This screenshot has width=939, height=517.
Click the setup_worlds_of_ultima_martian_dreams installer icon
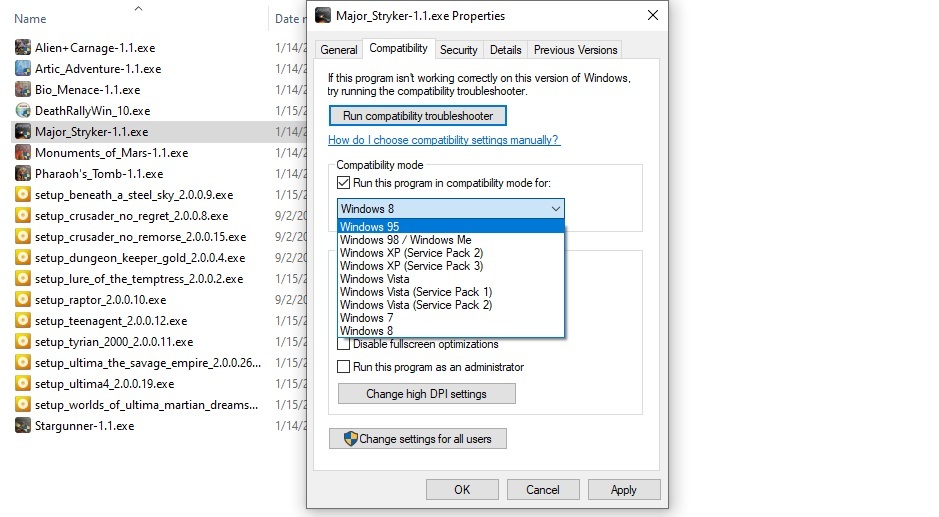click(x=23, y=404)
